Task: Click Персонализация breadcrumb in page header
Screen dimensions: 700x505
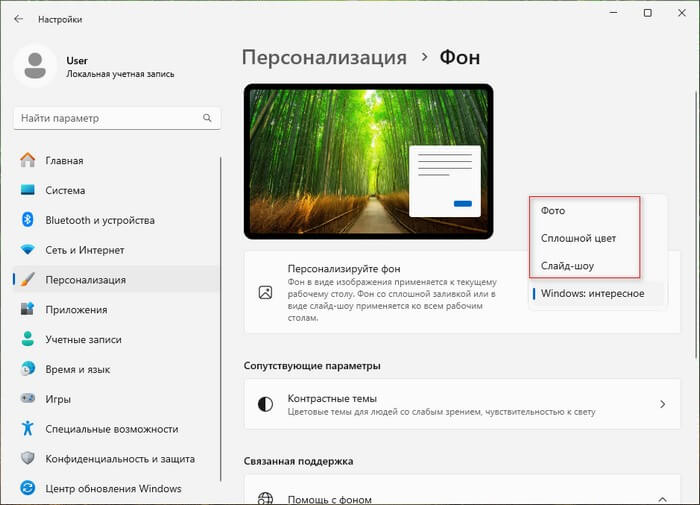Action: point(325,57)
